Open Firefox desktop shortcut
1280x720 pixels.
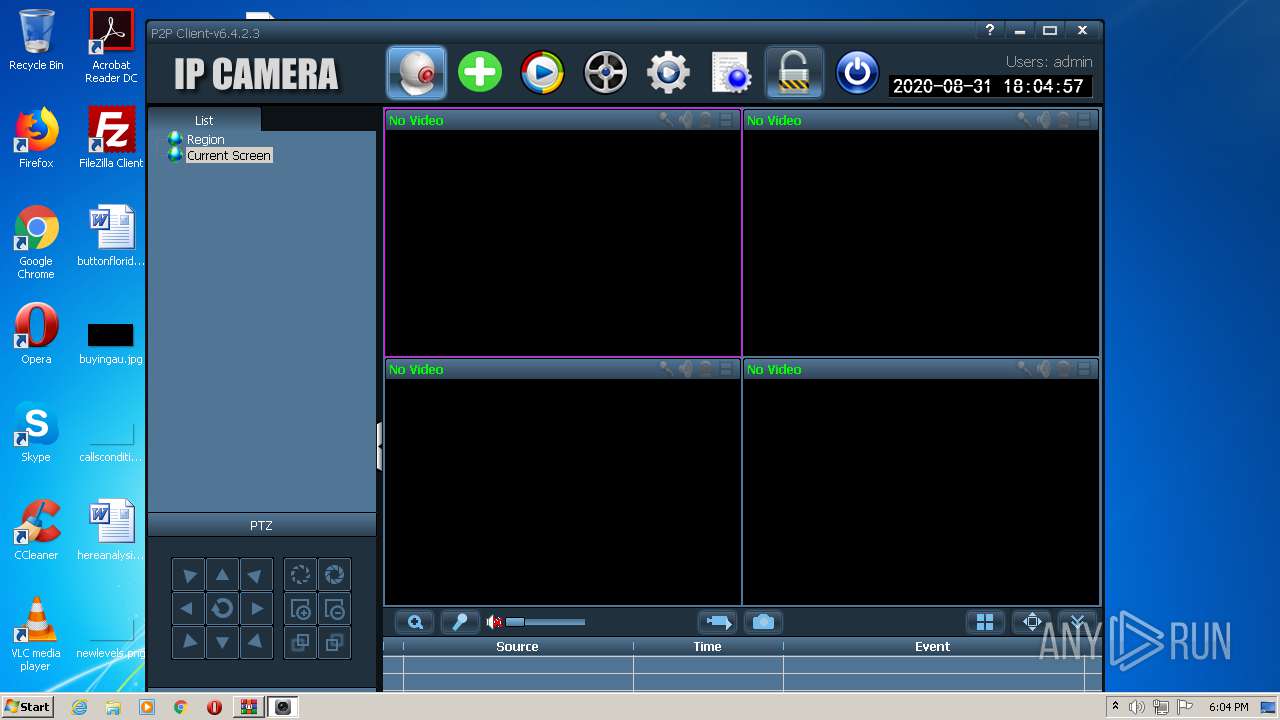(36, 139)
